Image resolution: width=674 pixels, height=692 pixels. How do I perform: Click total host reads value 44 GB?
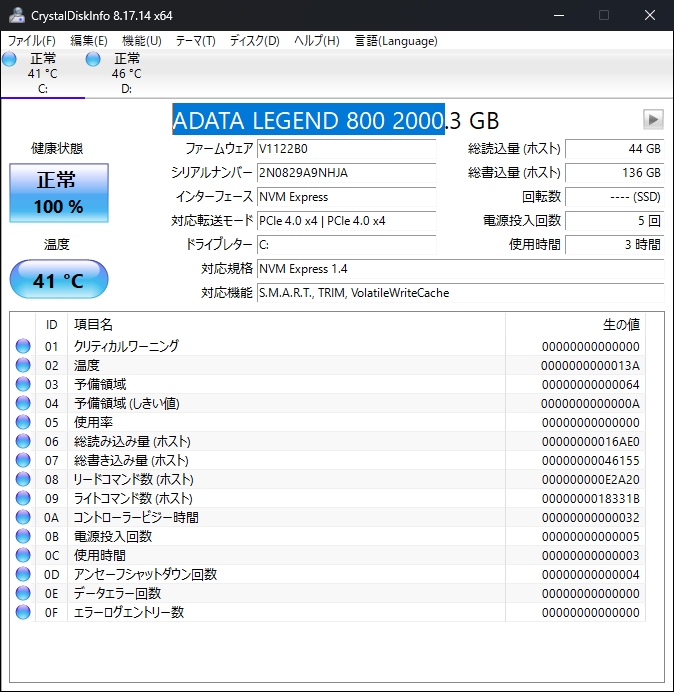coord(614,149)
